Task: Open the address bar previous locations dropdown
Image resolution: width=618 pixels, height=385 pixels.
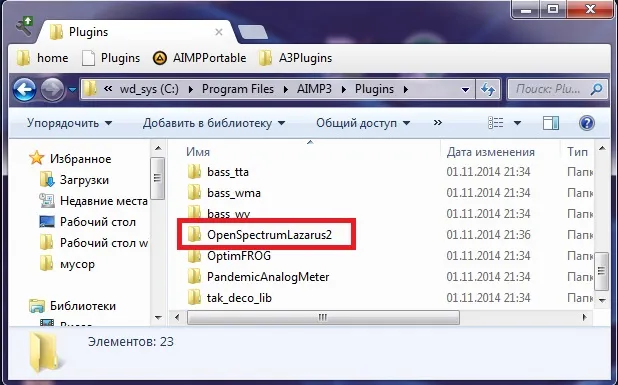Action: [465, 90]
